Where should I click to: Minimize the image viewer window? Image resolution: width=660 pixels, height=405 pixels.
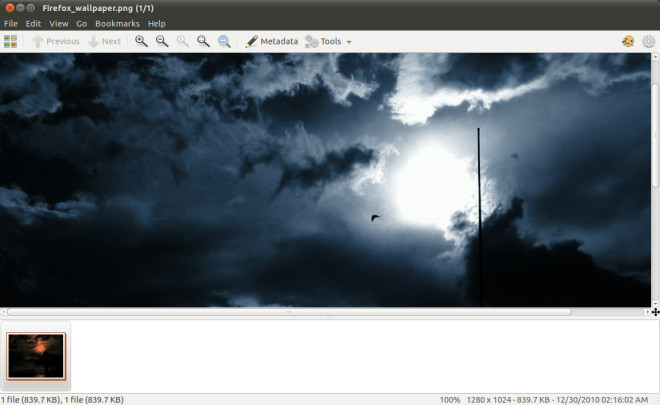click(20, 8)
